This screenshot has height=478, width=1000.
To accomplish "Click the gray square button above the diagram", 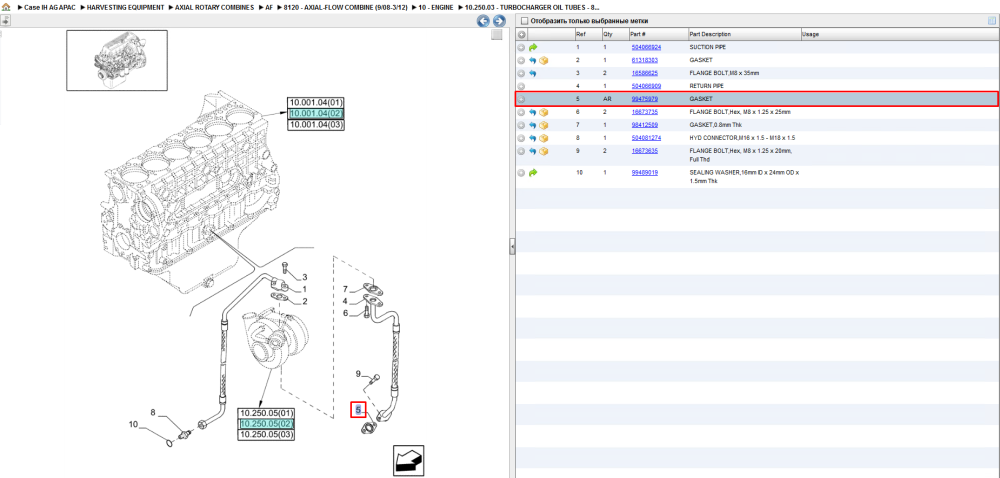I will (497, 35).
